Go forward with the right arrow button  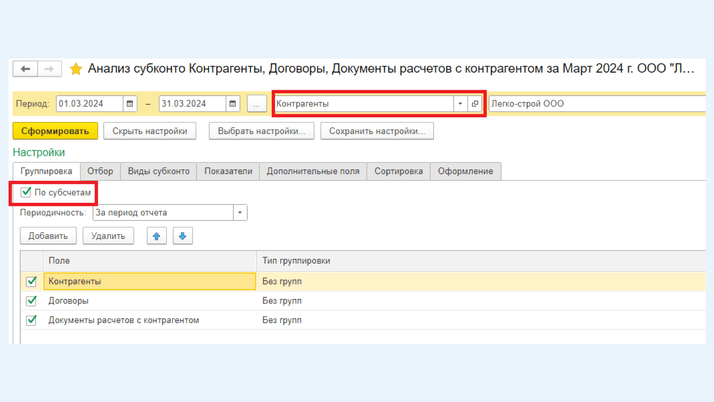tap(49, 69)
